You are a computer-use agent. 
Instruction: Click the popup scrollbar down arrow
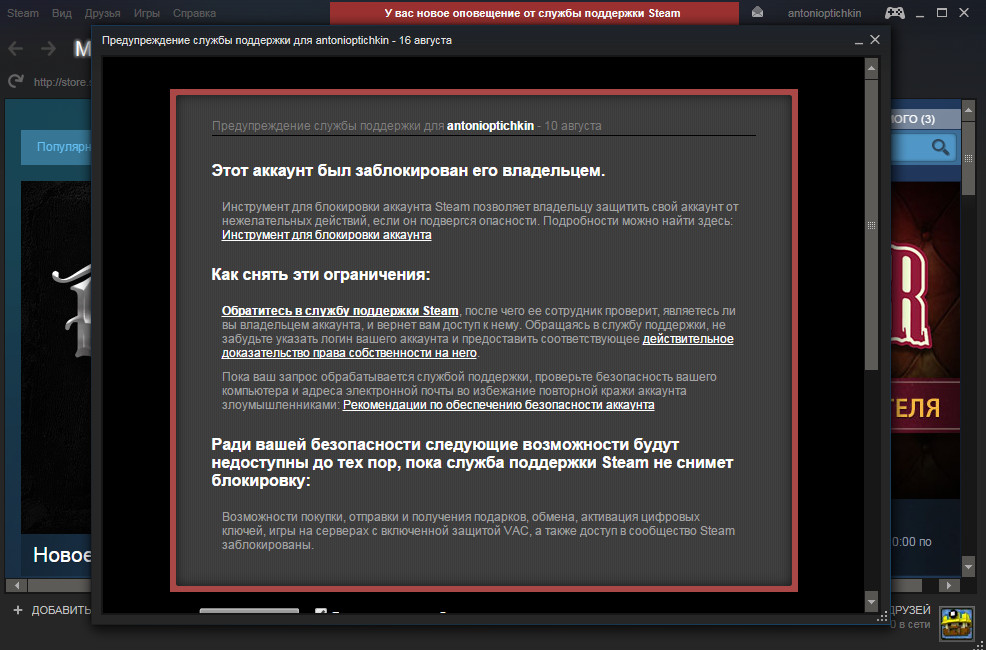[871, 602]
